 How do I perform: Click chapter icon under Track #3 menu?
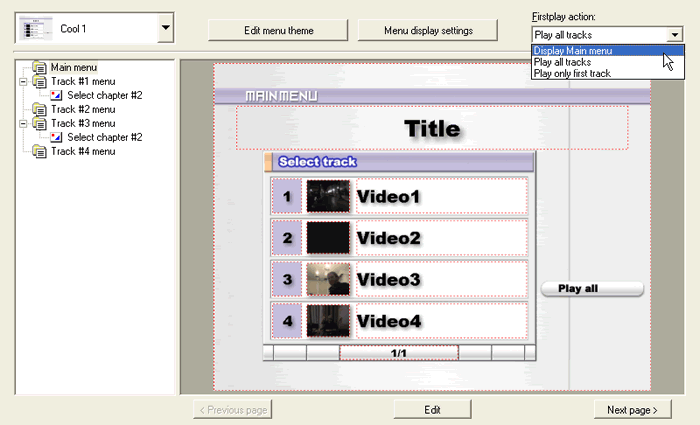(56, 138)
